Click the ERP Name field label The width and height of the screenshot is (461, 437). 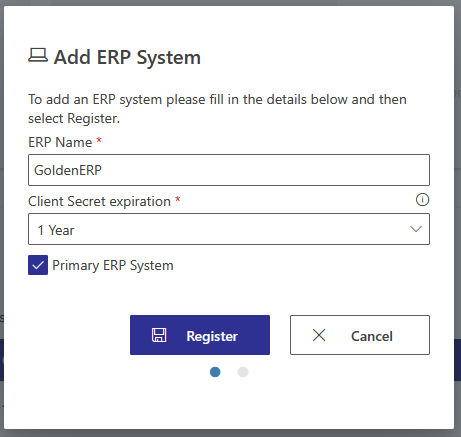[60, 142]
